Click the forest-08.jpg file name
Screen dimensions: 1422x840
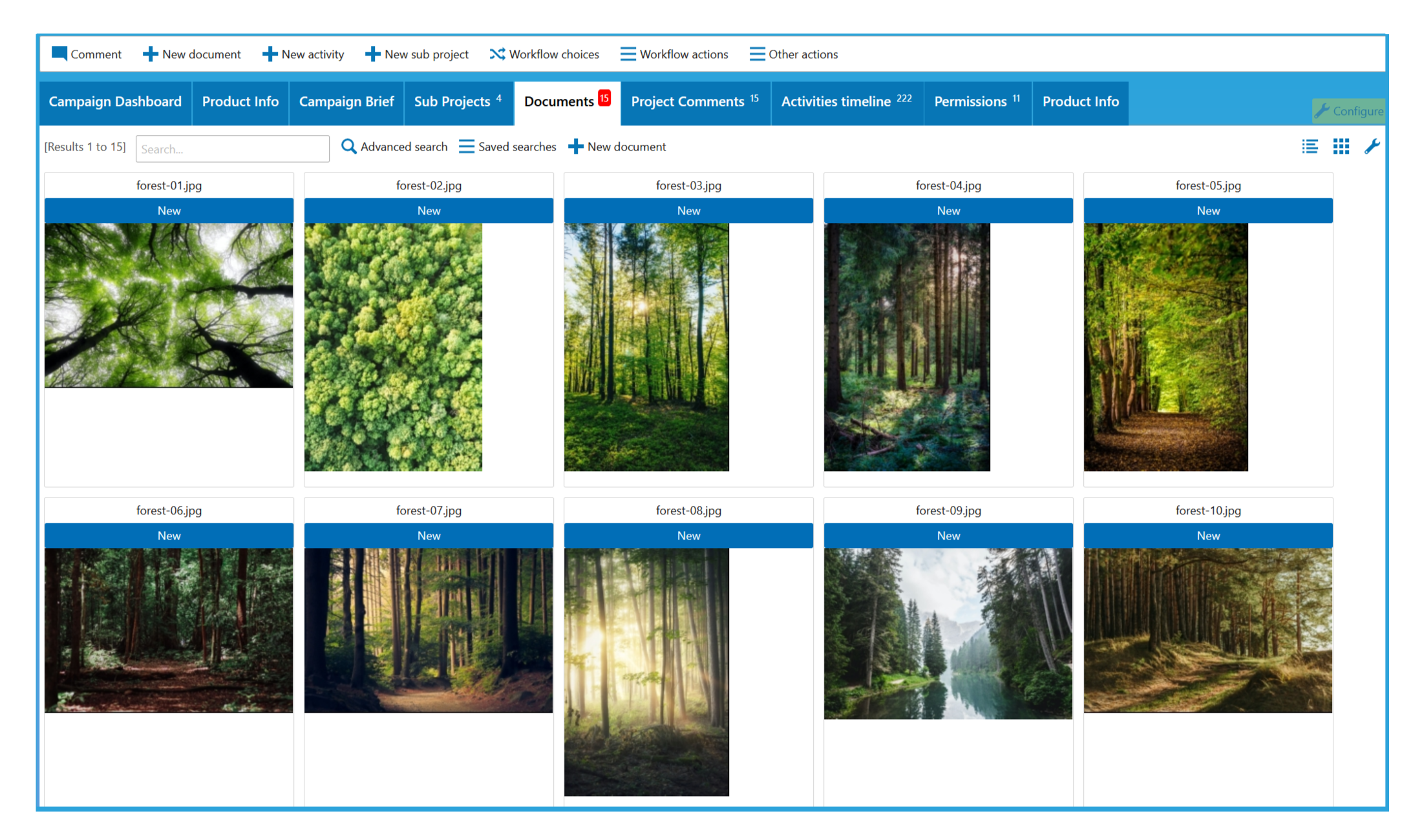click(x=688, y=510)
